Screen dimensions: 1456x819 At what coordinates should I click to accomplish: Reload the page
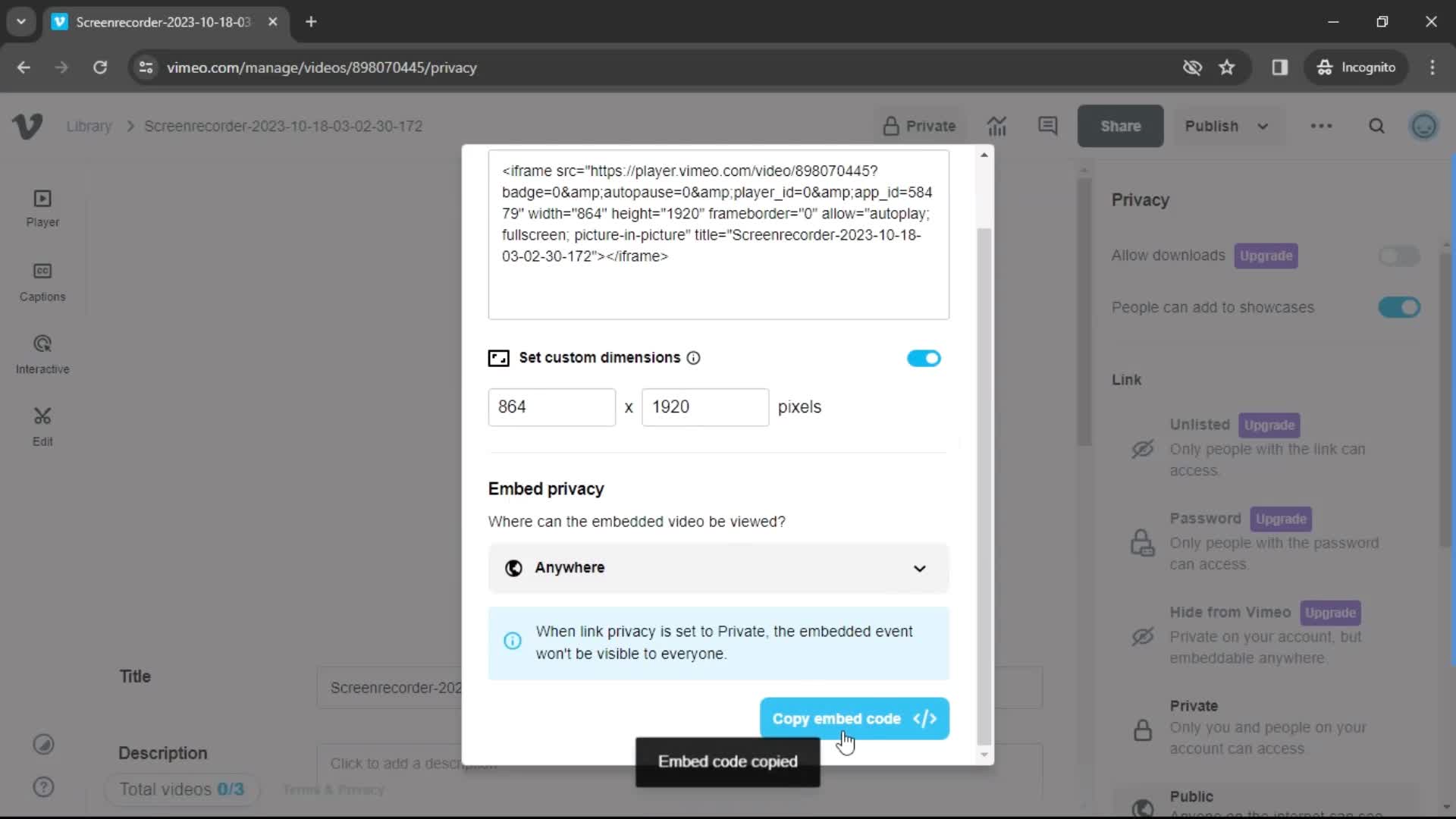point(100,67)
